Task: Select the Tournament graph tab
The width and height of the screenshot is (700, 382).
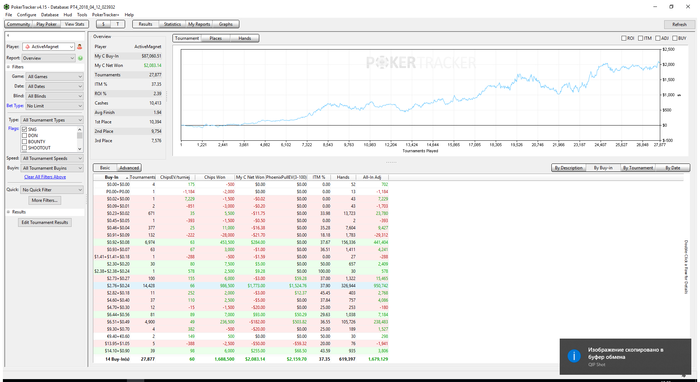Action: pyautogui.click(x=187, y=38)
